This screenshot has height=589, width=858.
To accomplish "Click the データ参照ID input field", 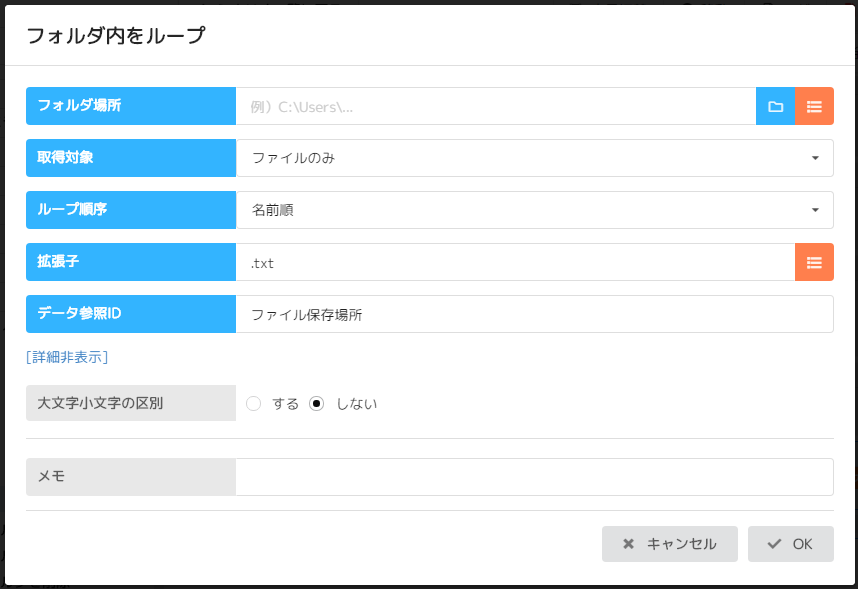I will click(534, 314).
